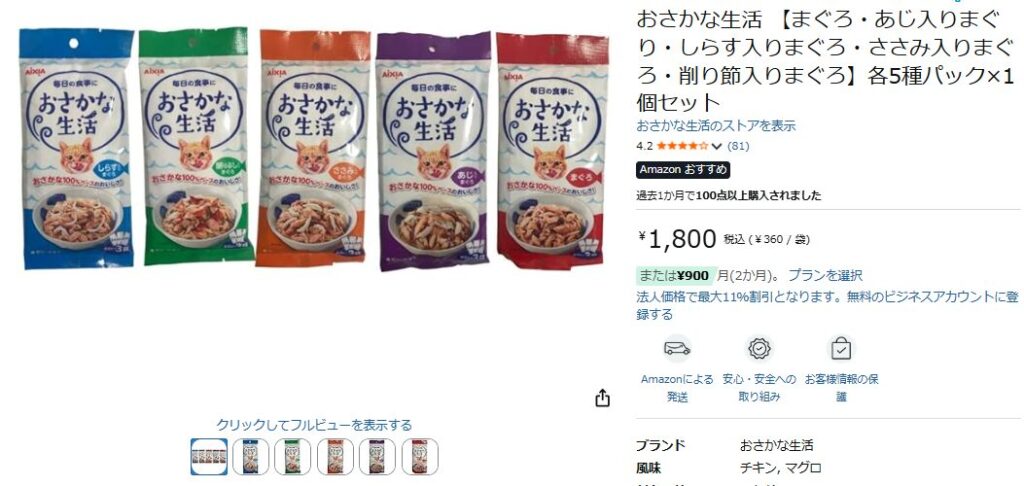Screen dimensions: 1024x486
Task: Select the orange pack thumbnail
Action: point(335,457)
